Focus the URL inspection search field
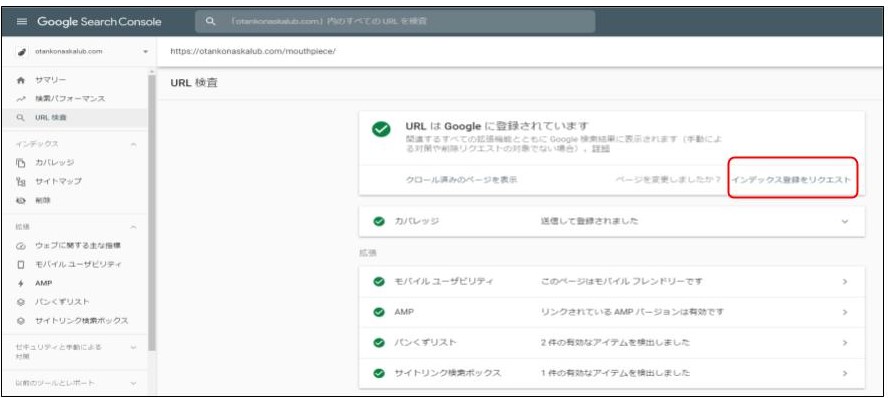The image size is (888, 398). [395, 22]
